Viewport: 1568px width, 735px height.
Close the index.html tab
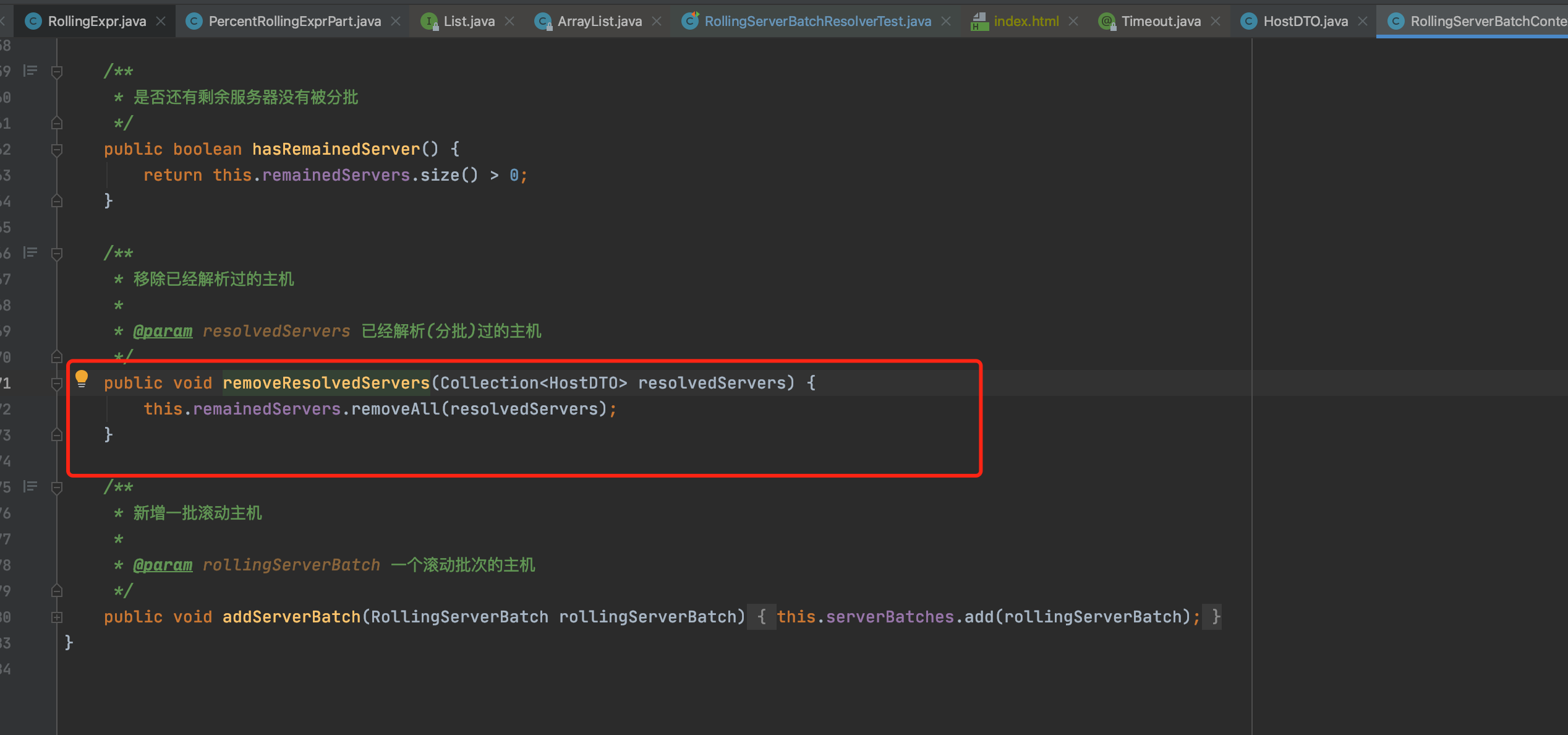tap(1073, 21)
